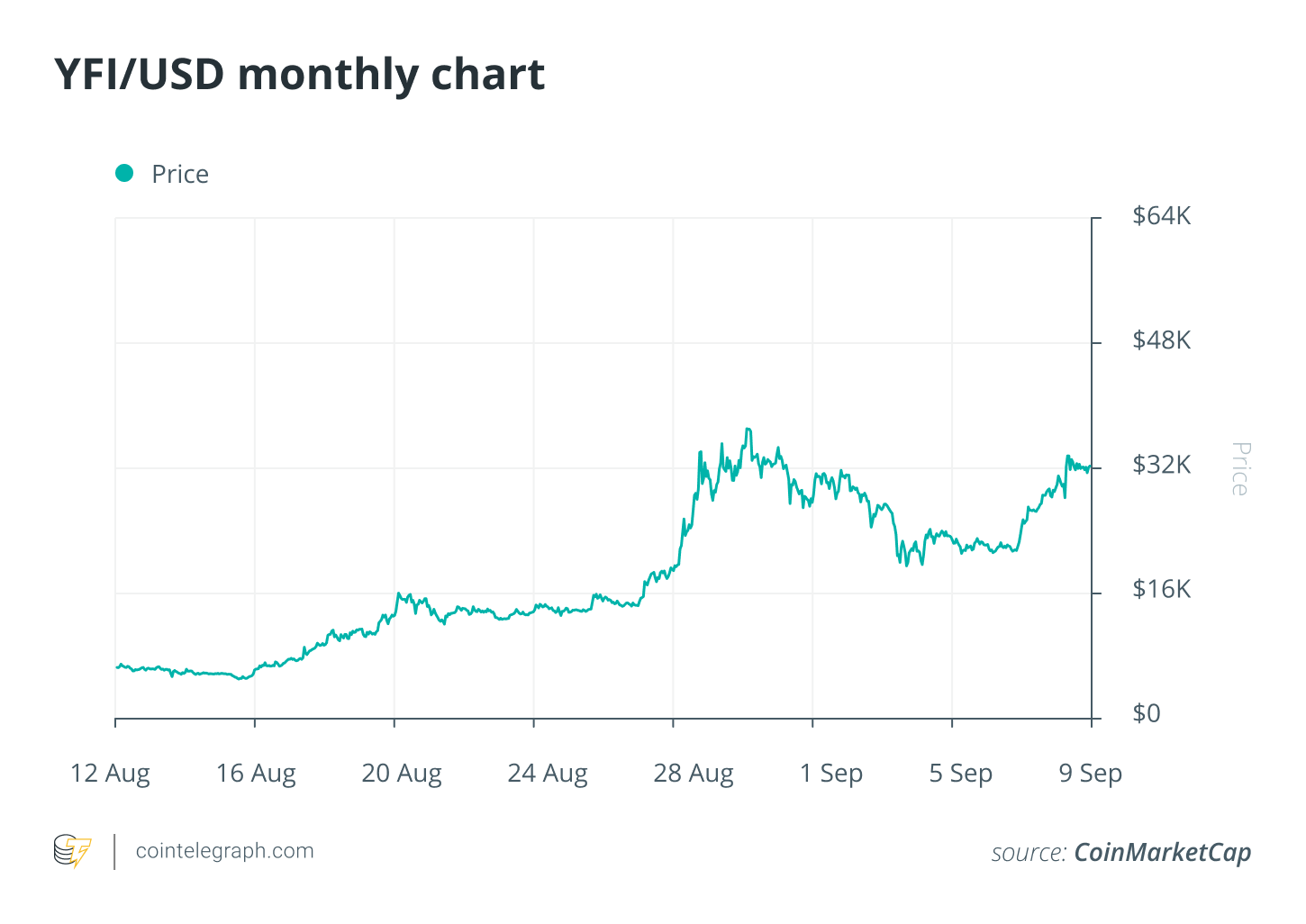Click the CoinMarketCap source credit

click(1162, 852)
